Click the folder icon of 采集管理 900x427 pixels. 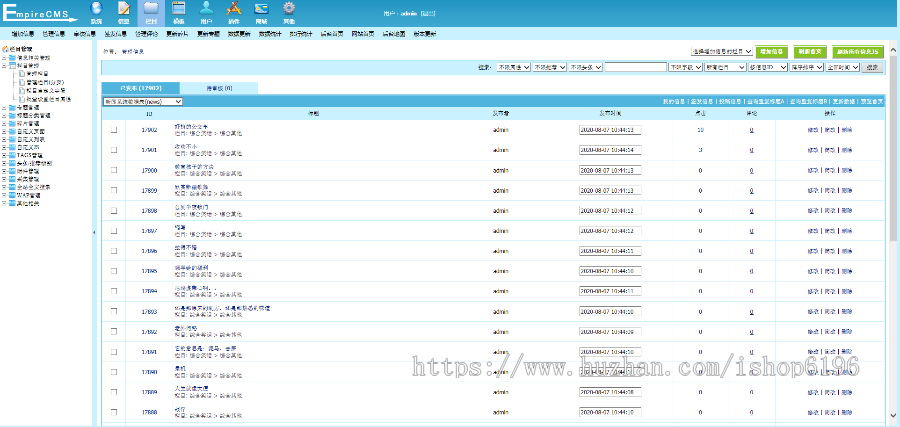(x=12, y=179)
